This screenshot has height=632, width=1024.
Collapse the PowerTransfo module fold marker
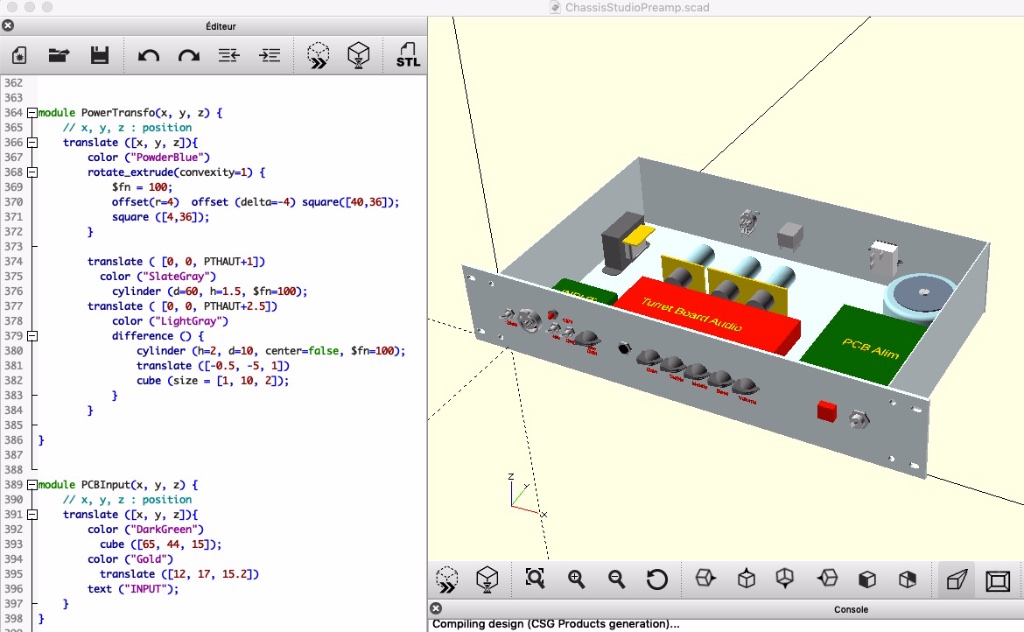(32, 113)
